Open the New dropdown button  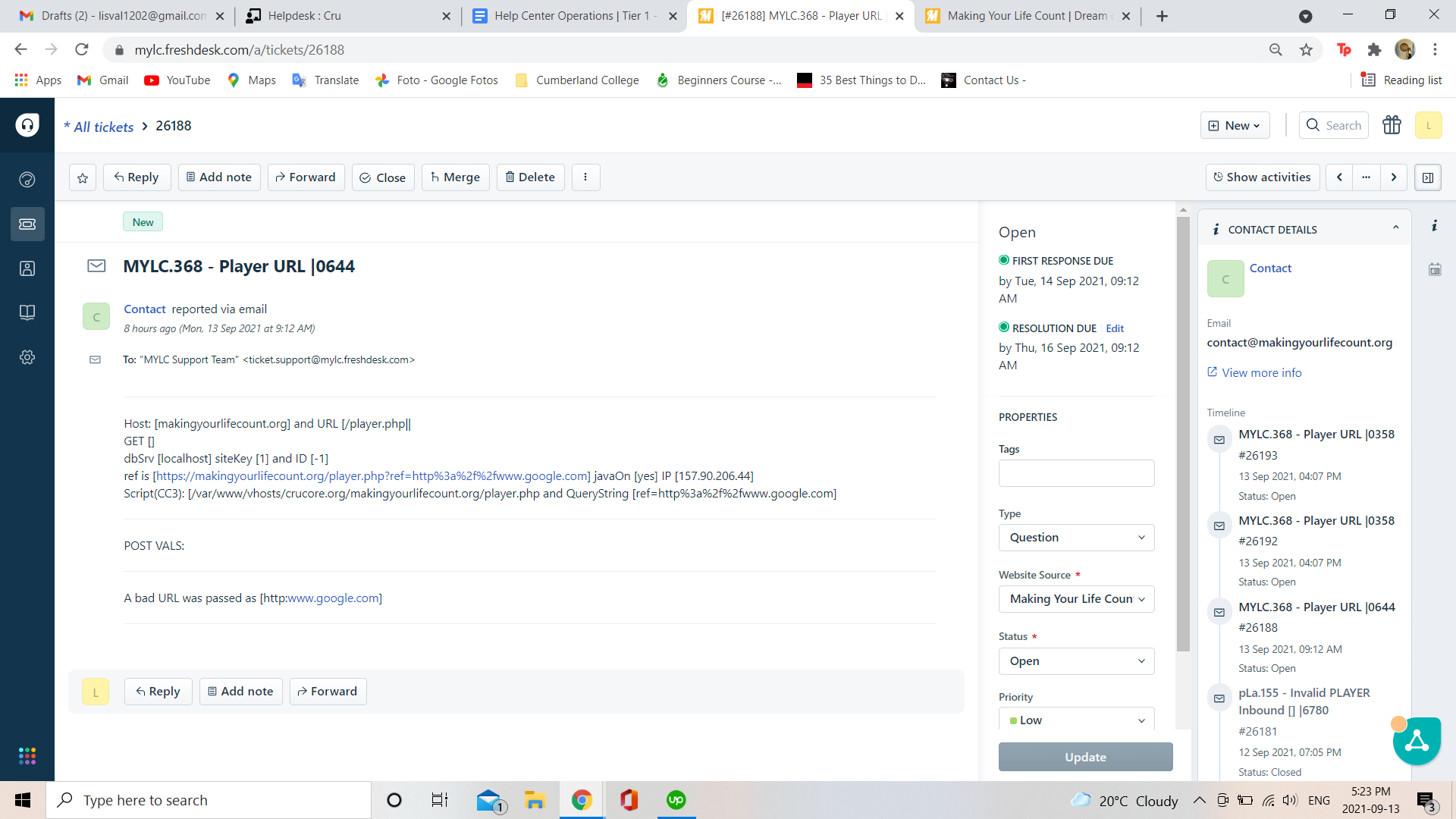pyautogui.click(x=1235, y=125)
